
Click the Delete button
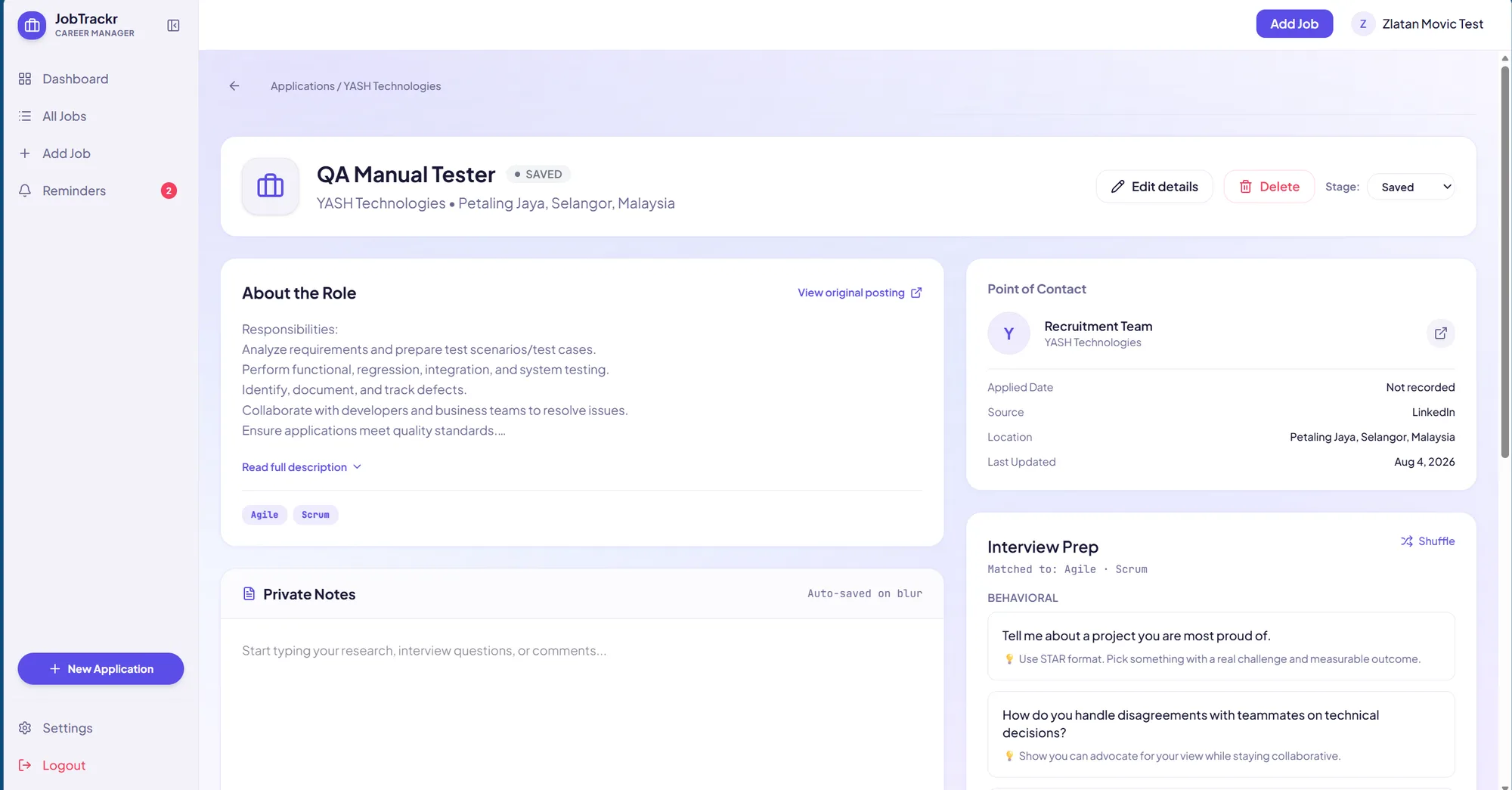coord(1269,187)
